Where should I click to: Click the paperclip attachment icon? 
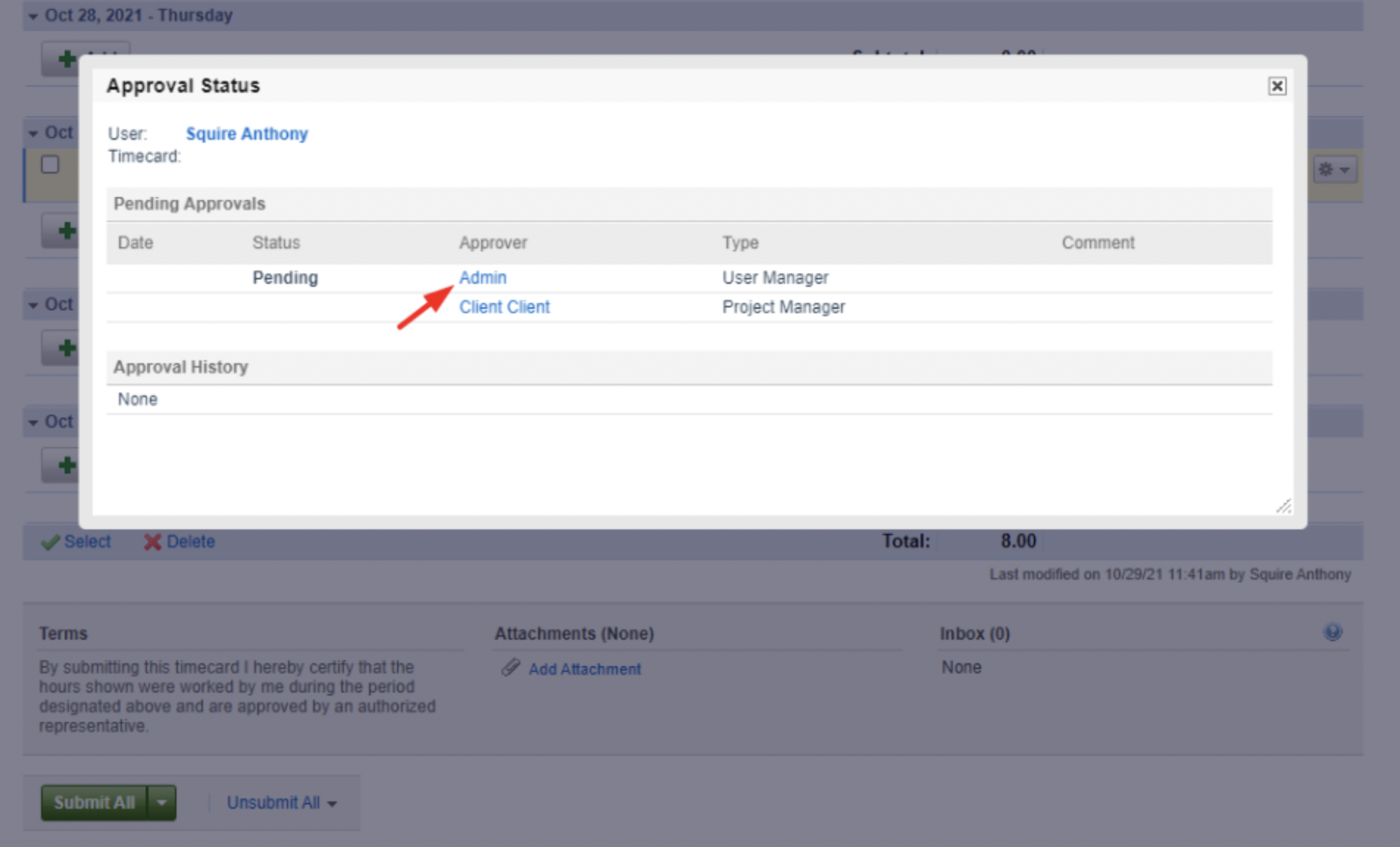[510, 668]
